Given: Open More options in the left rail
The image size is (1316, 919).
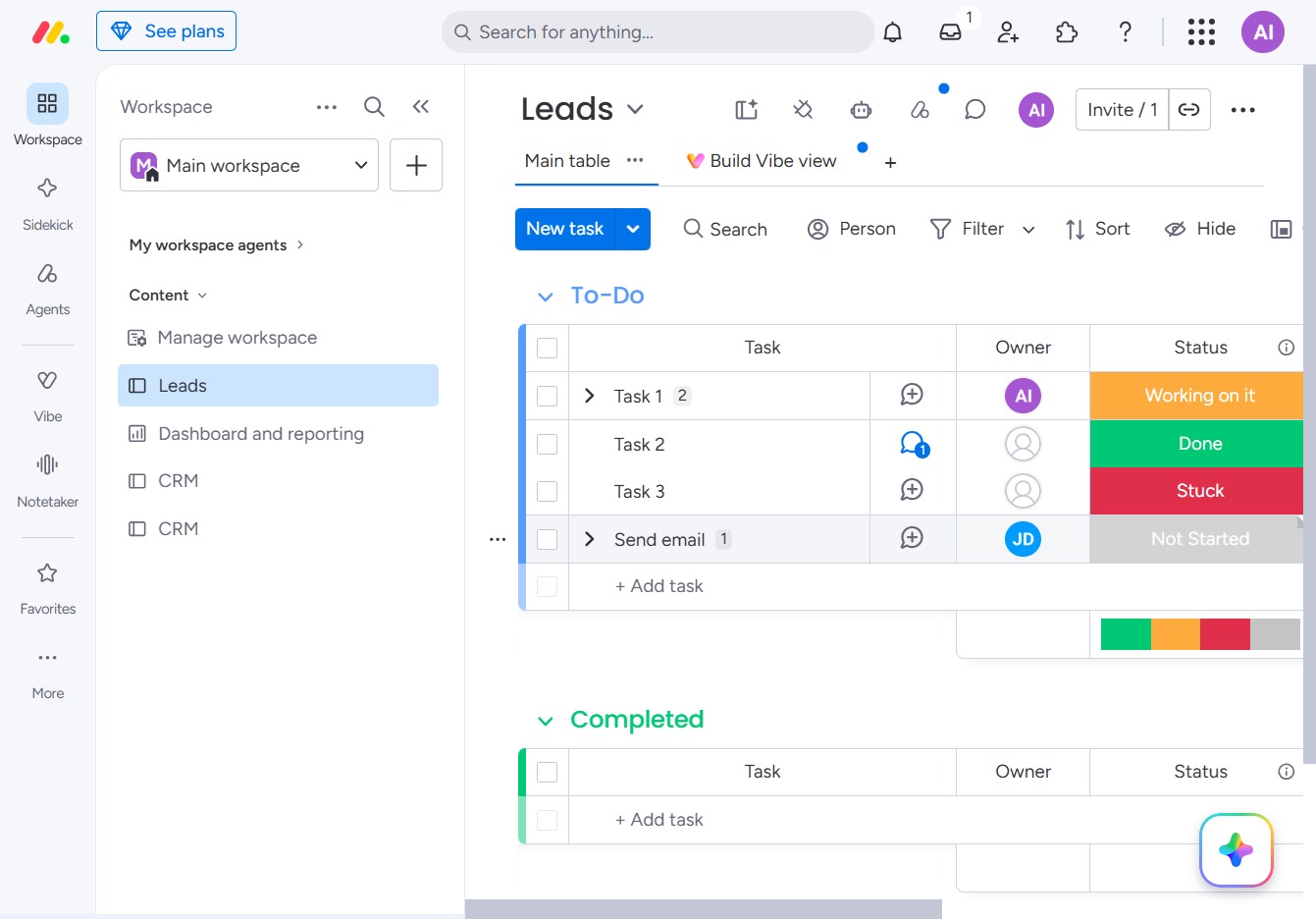Looking at the screenshot, I should 47,673.
